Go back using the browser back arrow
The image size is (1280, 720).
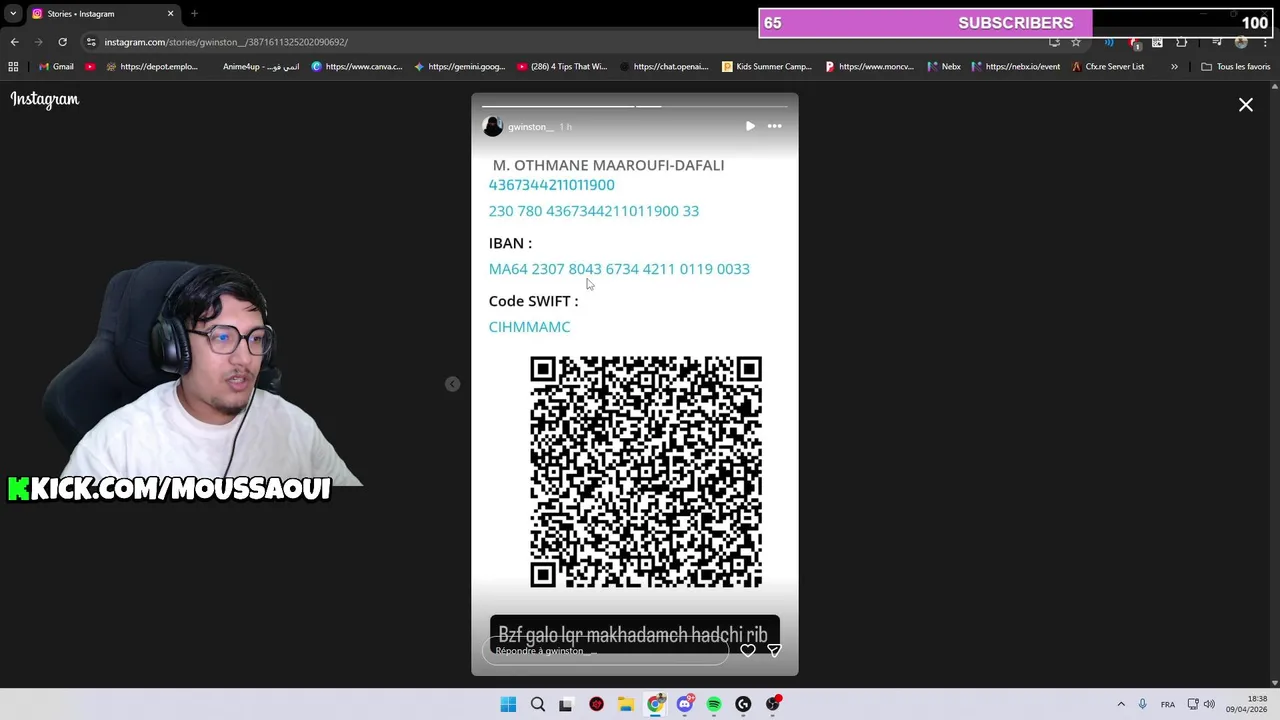(x=14, y=42)
